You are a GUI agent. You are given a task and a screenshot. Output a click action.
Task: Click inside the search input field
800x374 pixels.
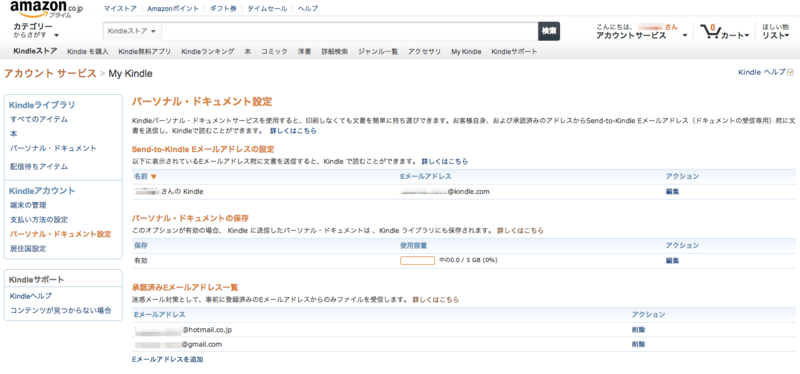pyautogui.click(x=349, y=31)
